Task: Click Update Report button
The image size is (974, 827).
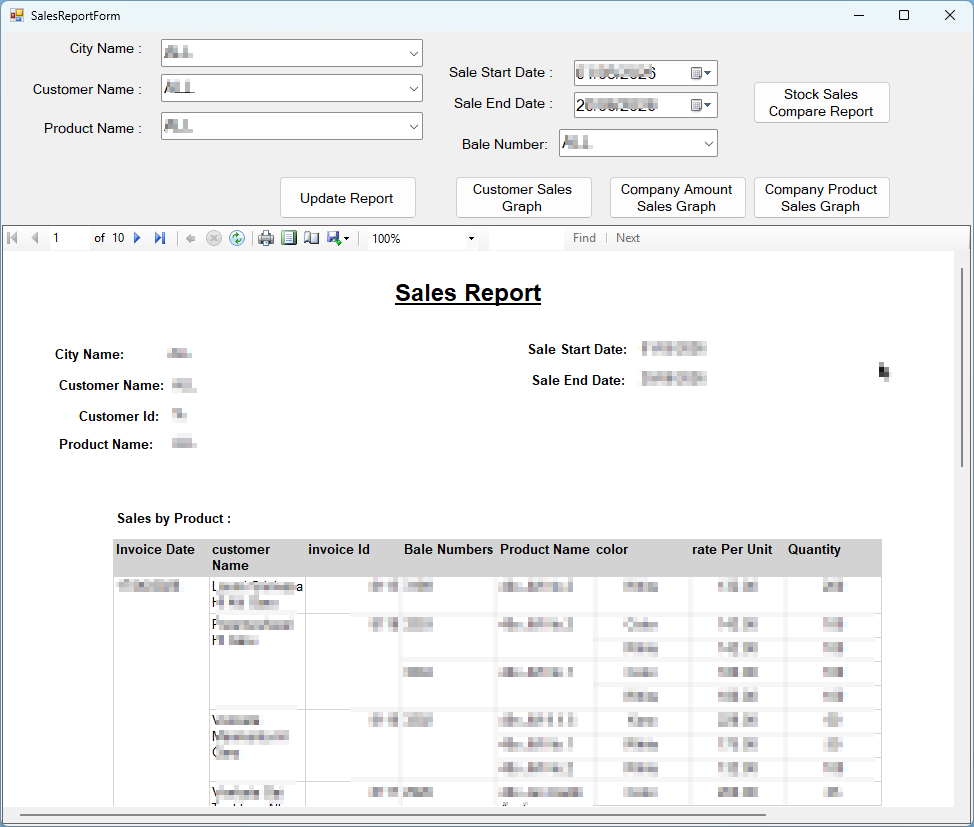Action: [x=347, y=198]
